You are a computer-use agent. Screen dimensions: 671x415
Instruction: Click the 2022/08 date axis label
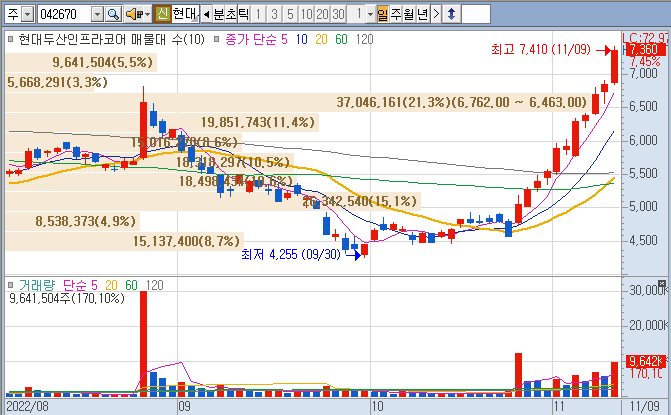pos(28,406)
